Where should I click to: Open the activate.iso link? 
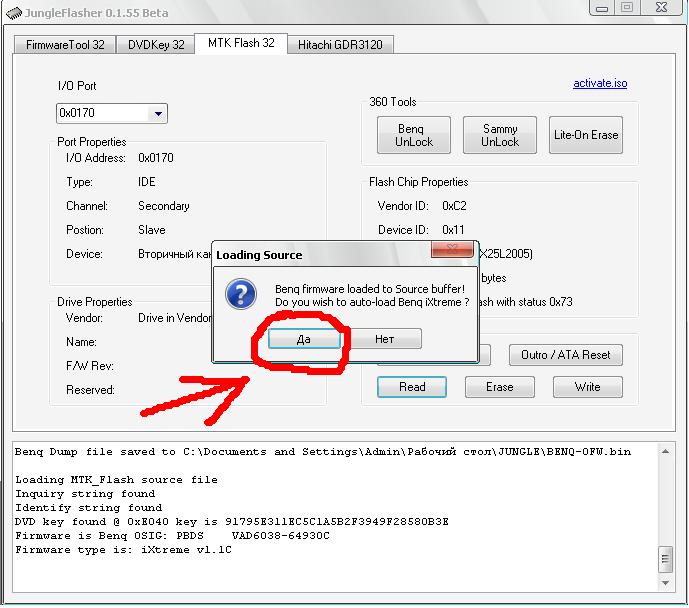[x=600, y=83]
